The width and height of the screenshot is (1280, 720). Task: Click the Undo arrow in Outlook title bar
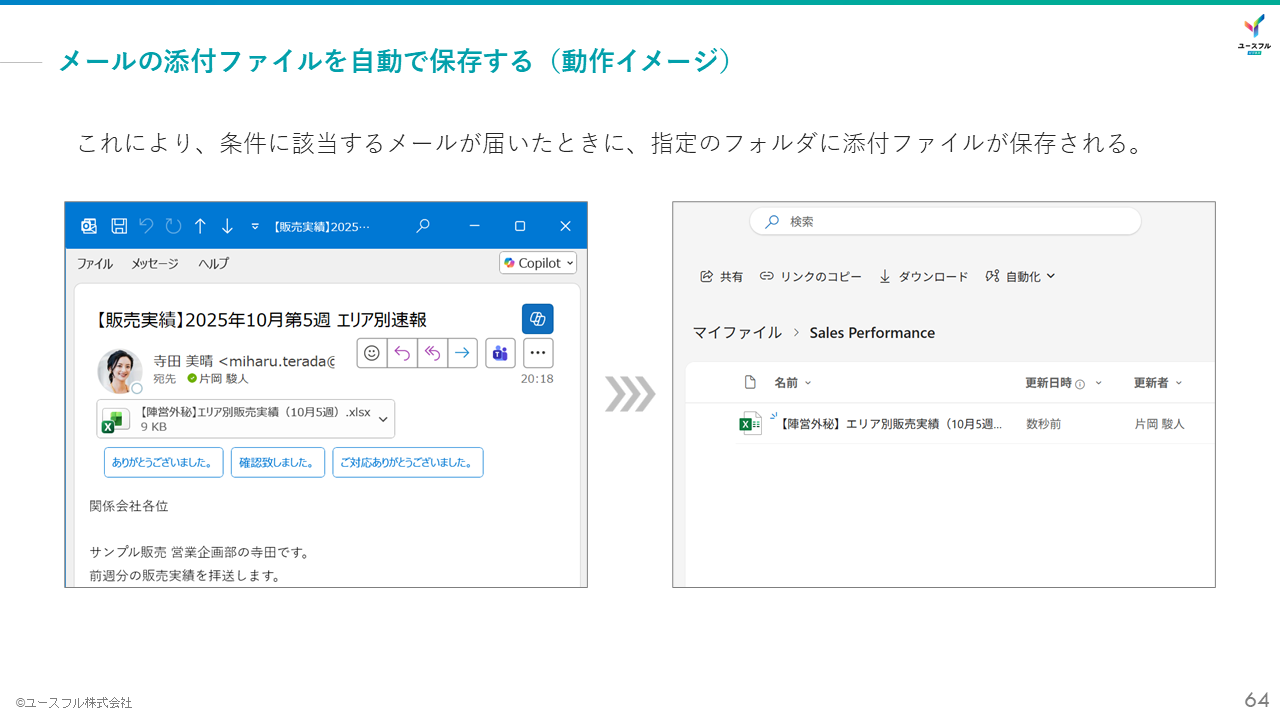(146, 226)
